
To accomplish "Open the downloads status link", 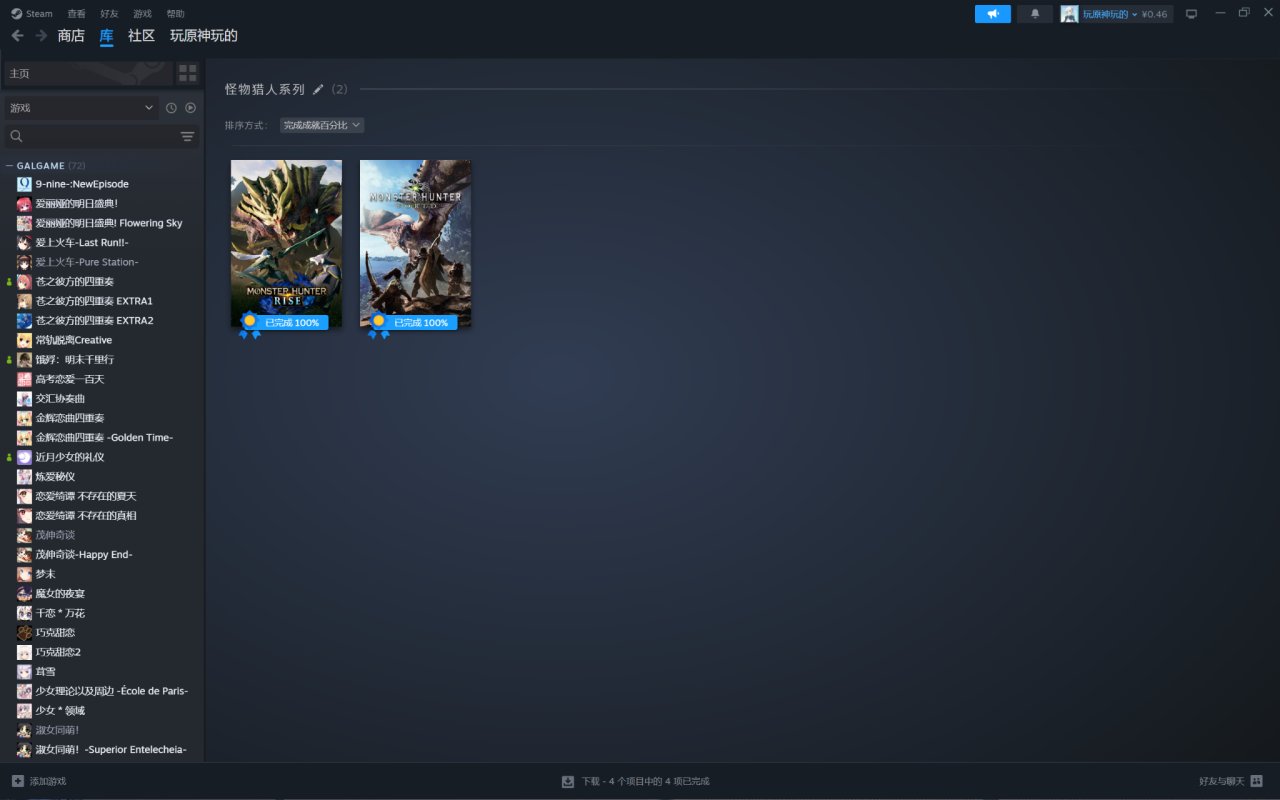I will coord(636,781).
